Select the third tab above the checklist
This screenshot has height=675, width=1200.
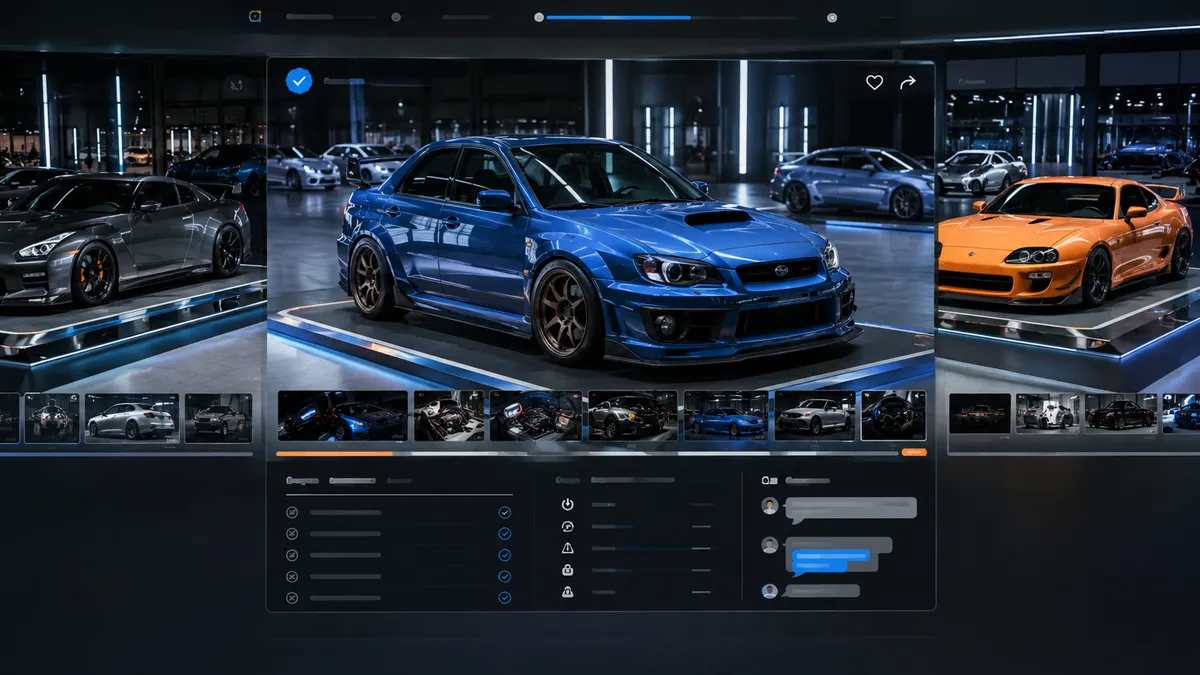pyautogui.click(x=399, y=481)
